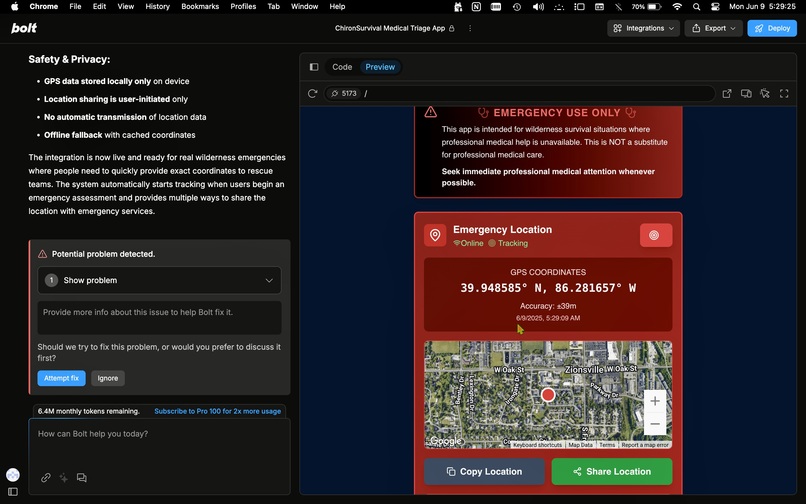Click the user avatar in bottom-left corner
Screen dimensions: 806x504
tap(13, 474)
